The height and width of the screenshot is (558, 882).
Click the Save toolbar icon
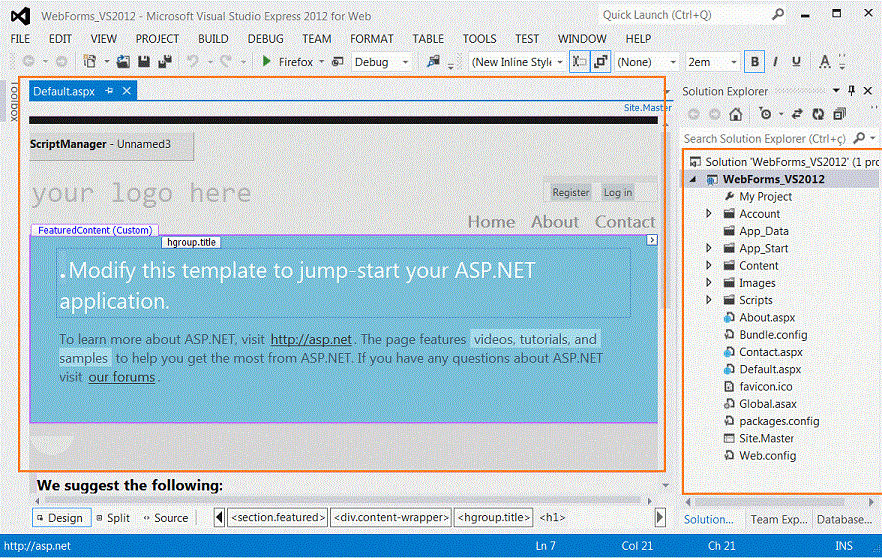coord(144,61)
